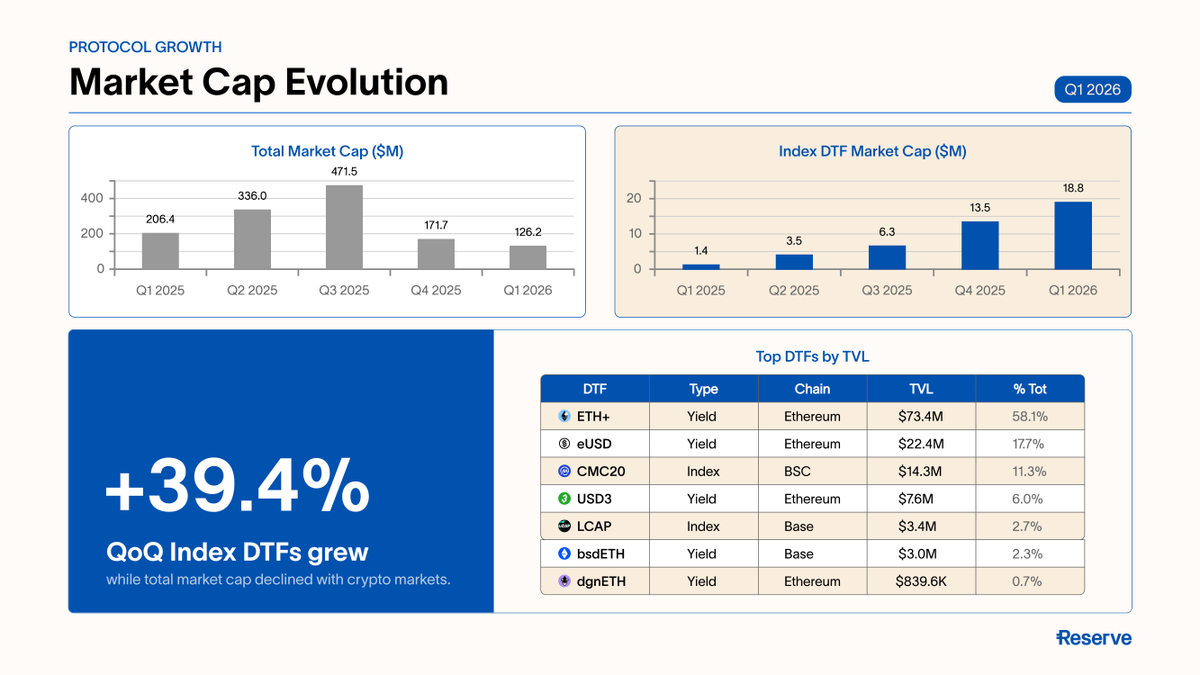Click the Q4 2025 bar in Total Market Cap

click(x=436, y=254)
